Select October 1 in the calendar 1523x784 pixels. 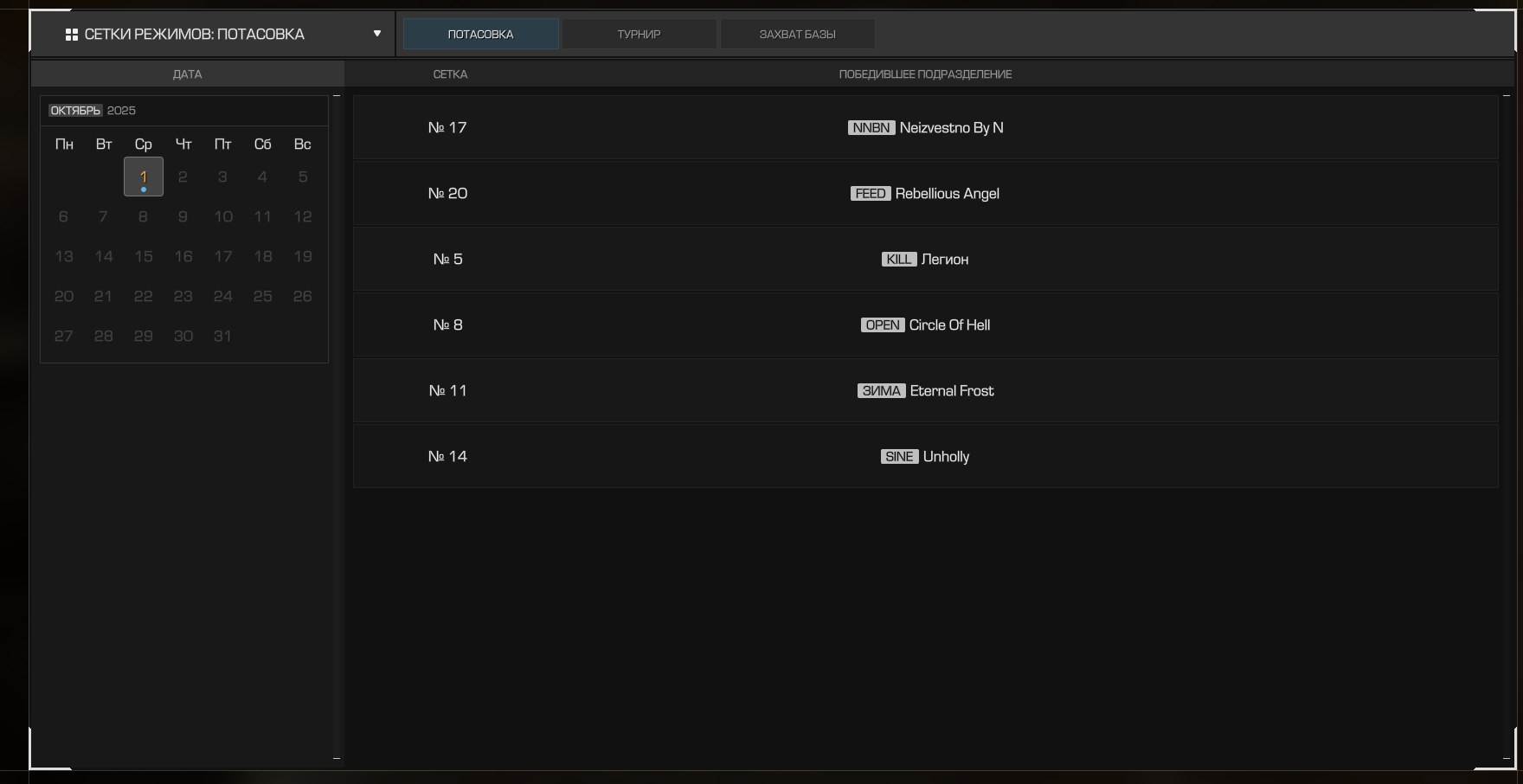[x=144, y=177]
